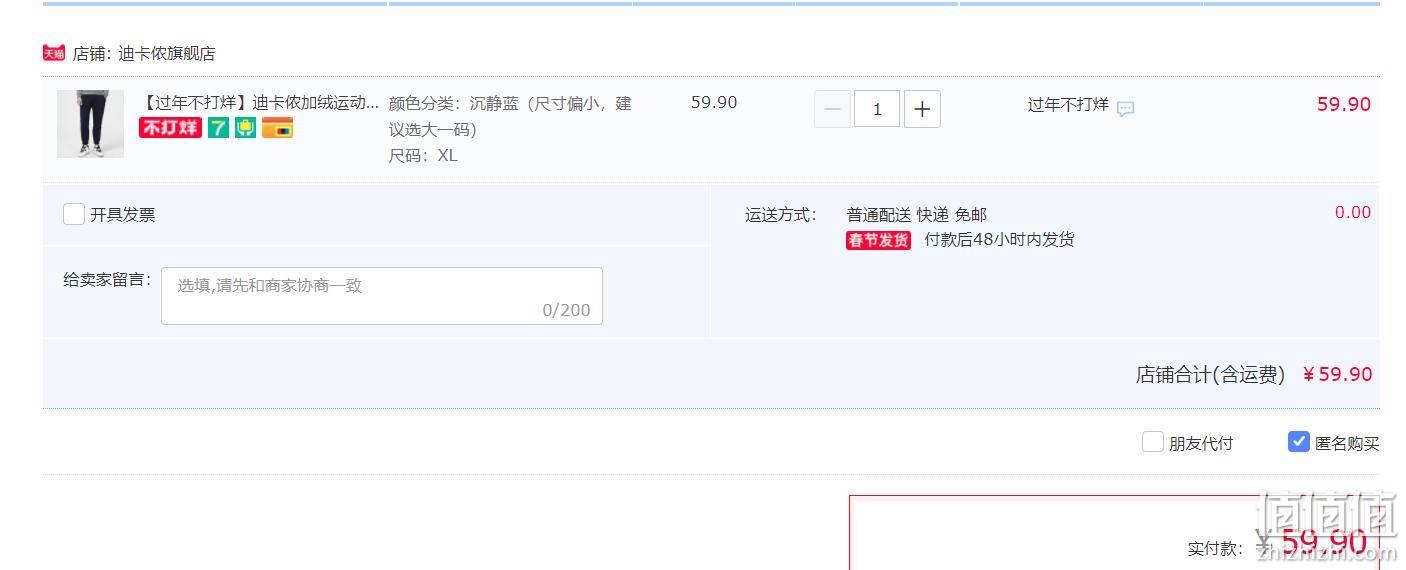Image resolution: width=1406 pixels, height=570 pixels.
Task: Click the credit card payment icon
Action: [278, 128]
